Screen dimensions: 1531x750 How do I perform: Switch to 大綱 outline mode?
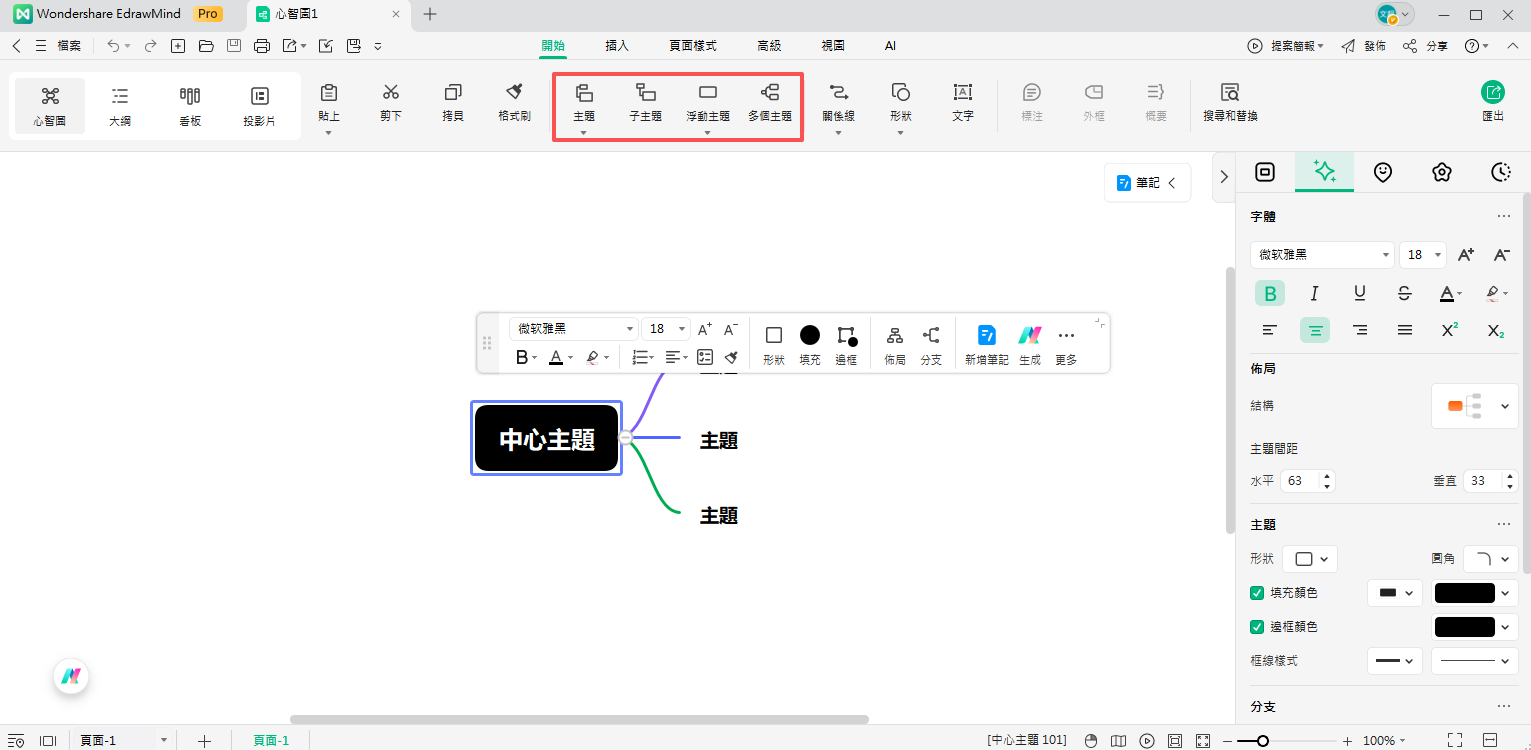119,104
